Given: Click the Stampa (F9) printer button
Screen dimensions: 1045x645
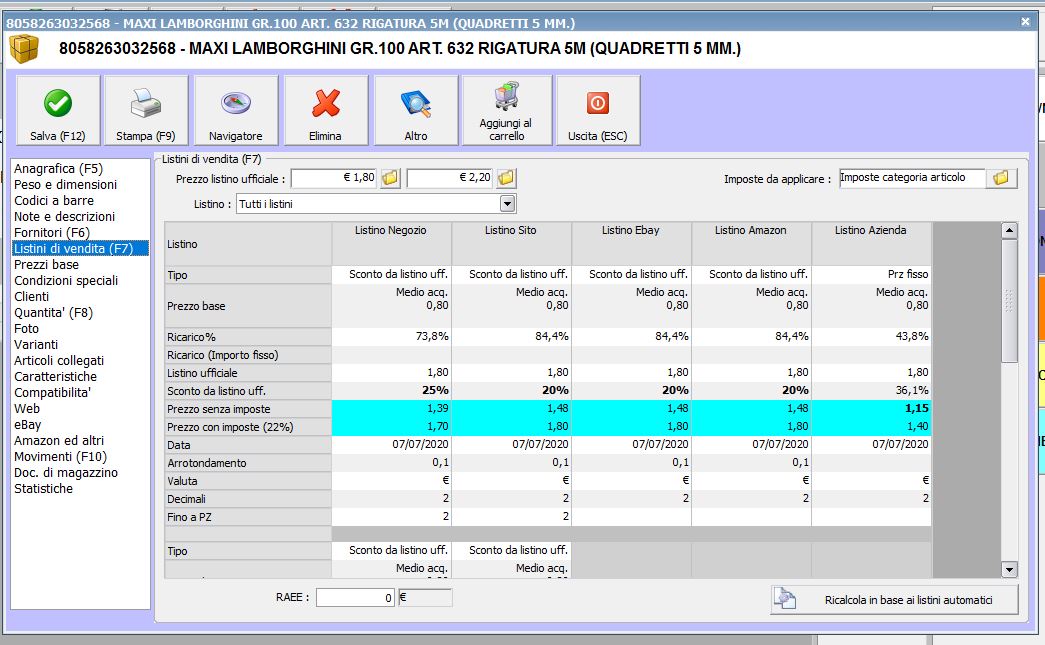Looking at the screenshot, I should click(x=146, y=110).
